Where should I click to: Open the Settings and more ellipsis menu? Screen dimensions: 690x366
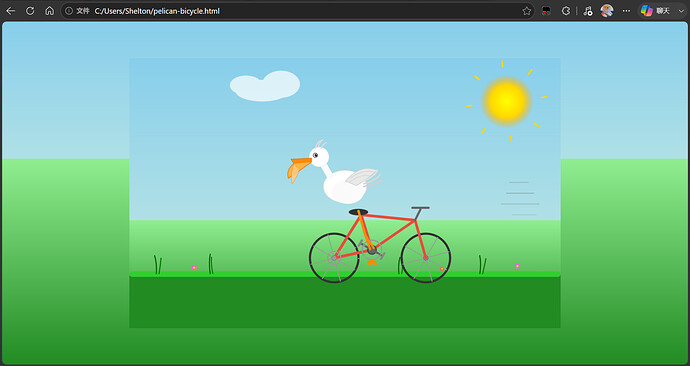click(x=626, y=11)
